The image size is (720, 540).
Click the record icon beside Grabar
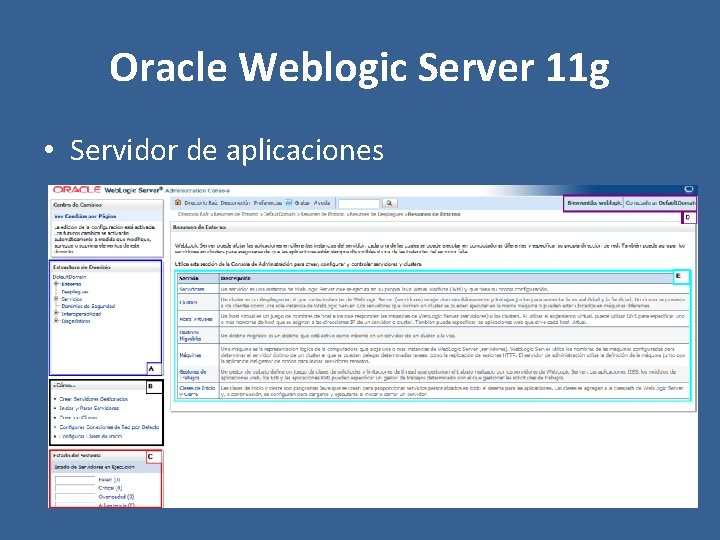[x=288, y=202]
